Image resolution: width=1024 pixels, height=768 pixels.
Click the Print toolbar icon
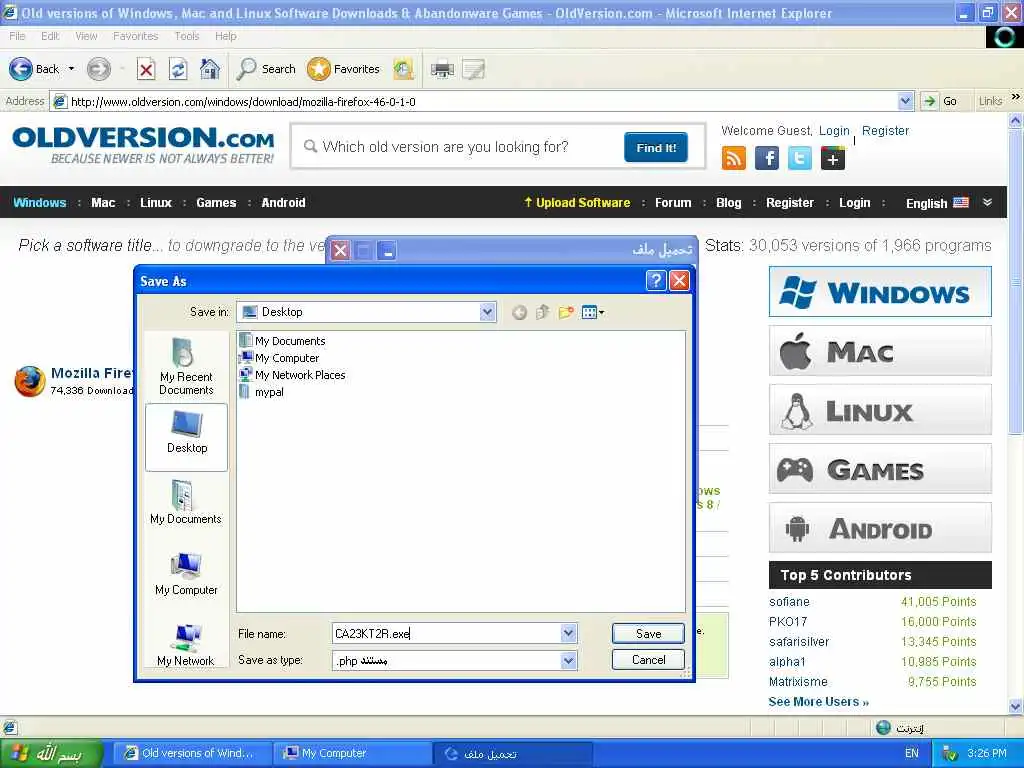(442, 69)
